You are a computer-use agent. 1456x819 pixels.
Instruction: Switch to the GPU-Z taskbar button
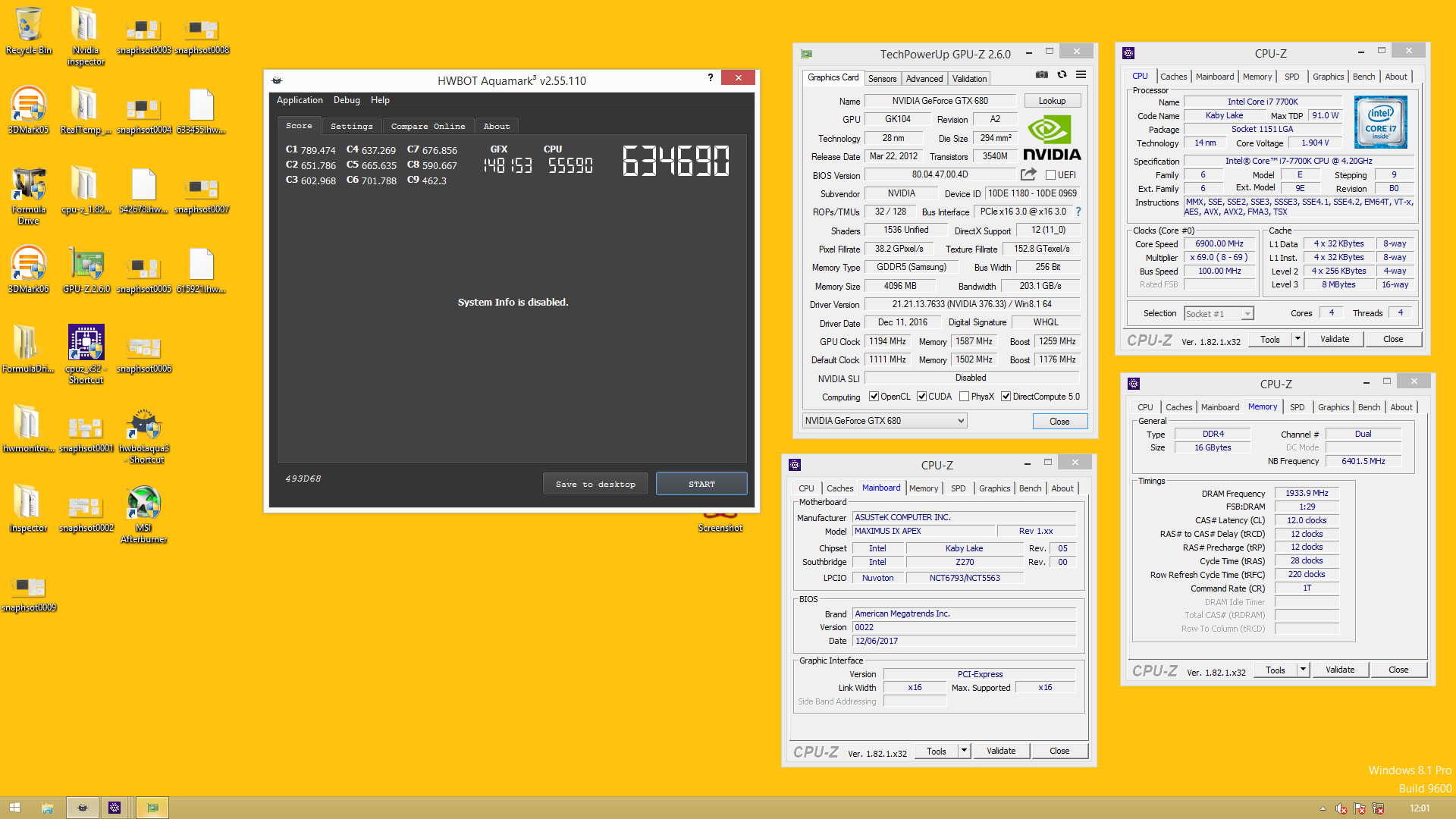click(152, 808)
